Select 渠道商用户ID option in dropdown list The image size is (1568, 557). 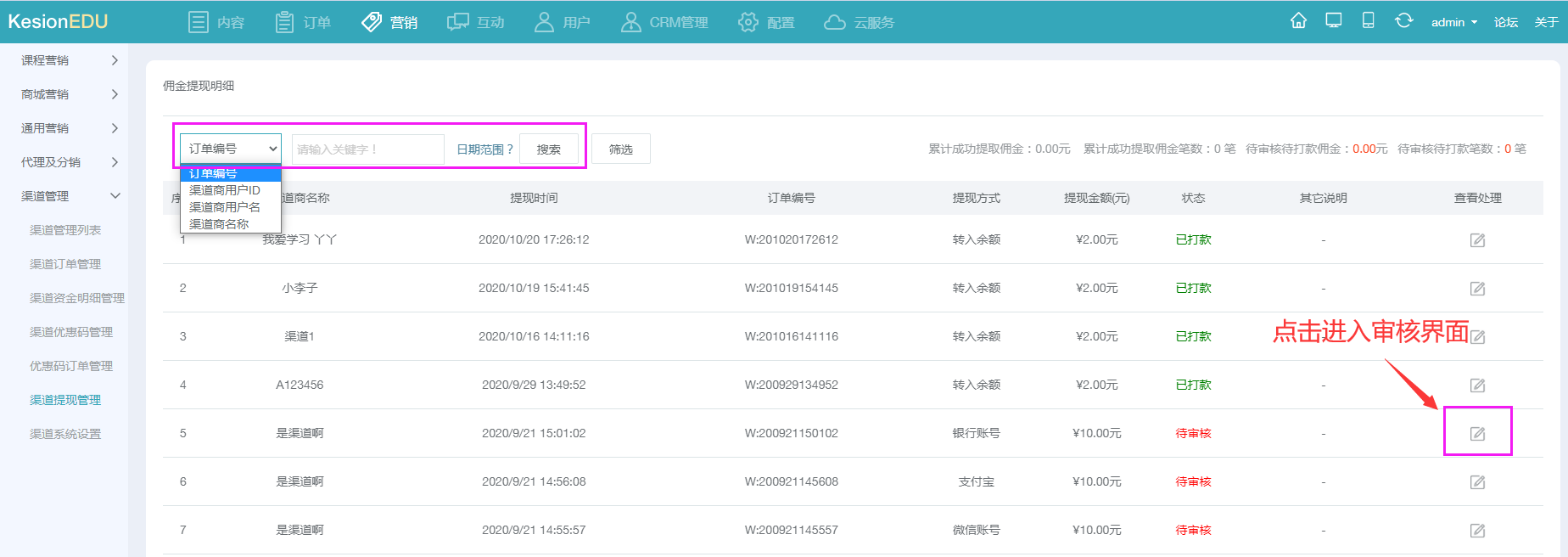click(225, 190)
